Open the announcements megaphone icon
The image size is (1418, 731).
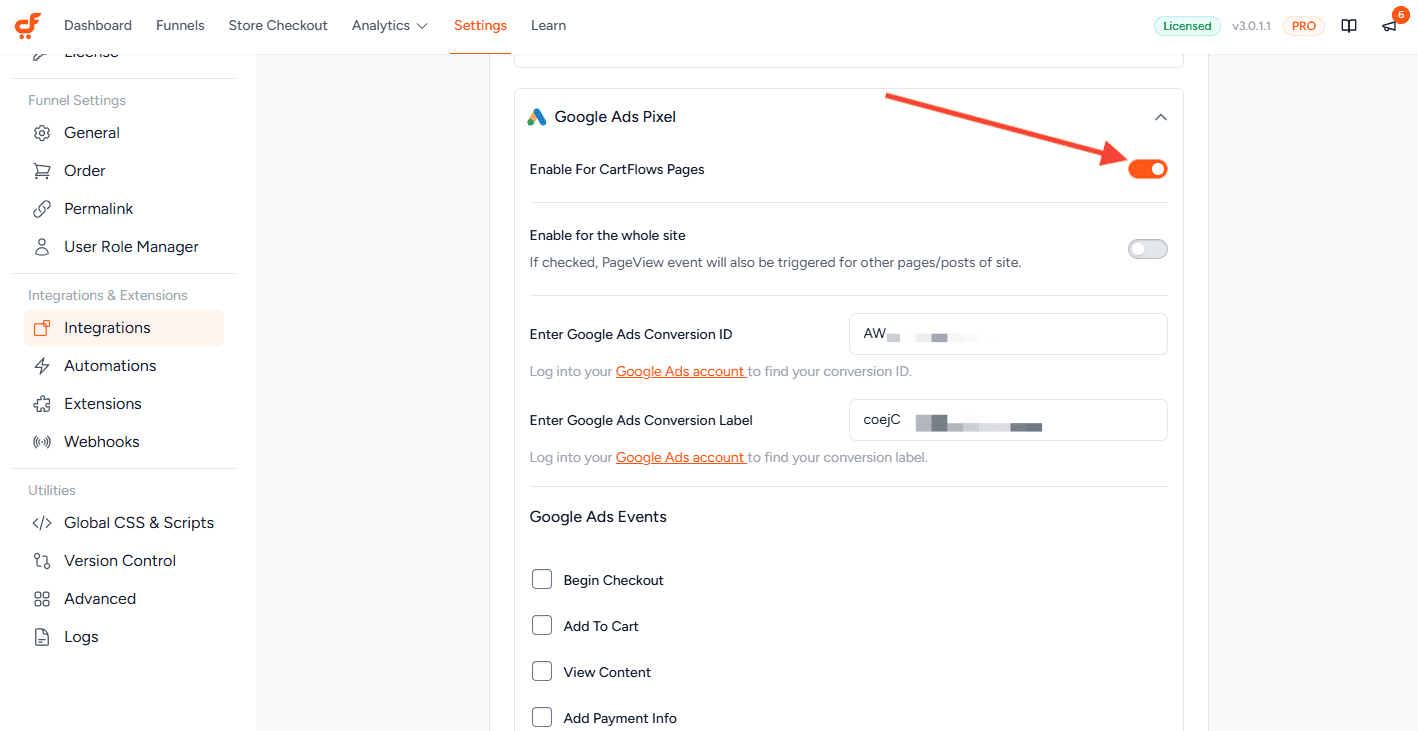[x=1389, y=26]
